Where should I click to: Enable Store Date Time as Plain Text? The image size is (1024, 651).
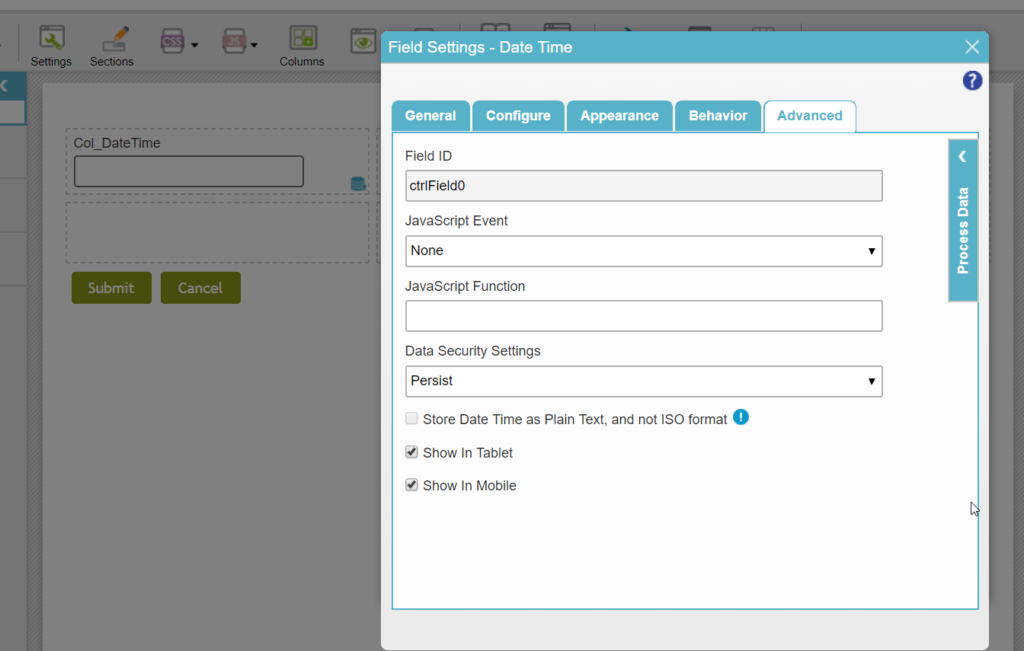coord(411,418)
